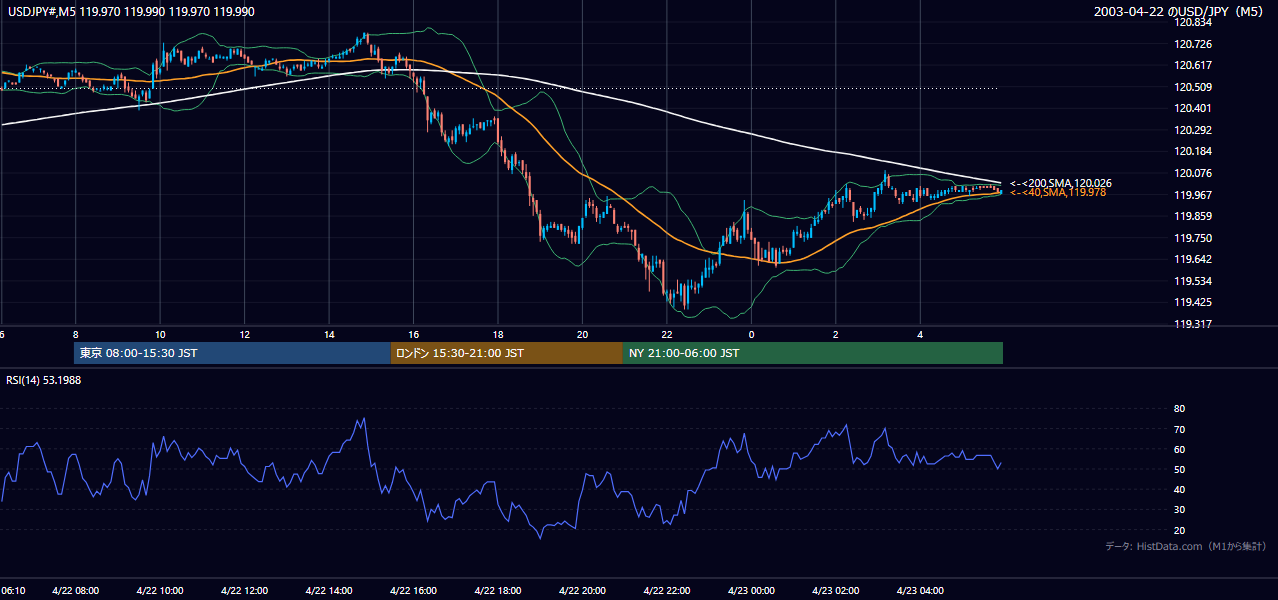This screenshot has width=1278, height=600.
Task: Click the 4/23 00:00 time axis label
Action: point(751,591)
